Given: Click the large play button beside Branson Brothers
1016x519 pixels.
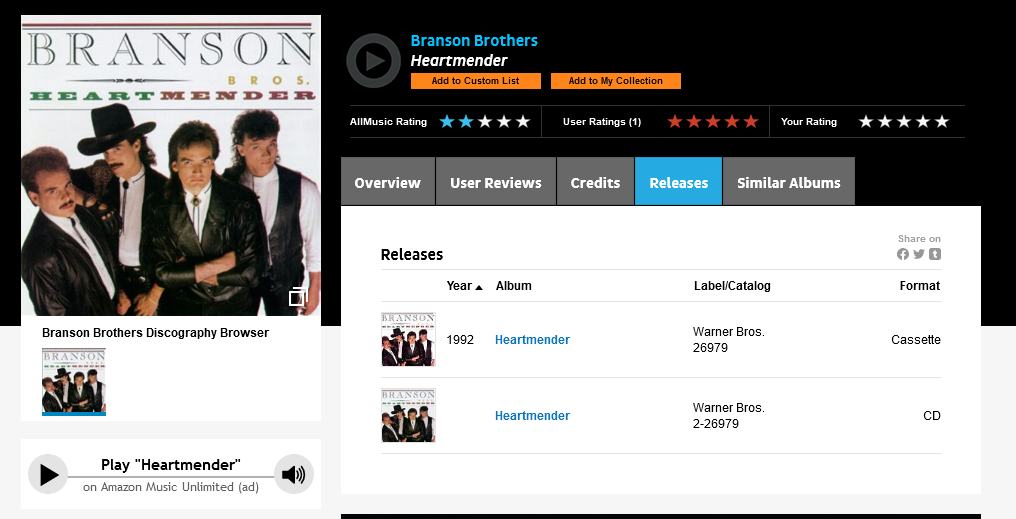Looking at the screenshot, I should pyautogui.click(x=373, y=61).
